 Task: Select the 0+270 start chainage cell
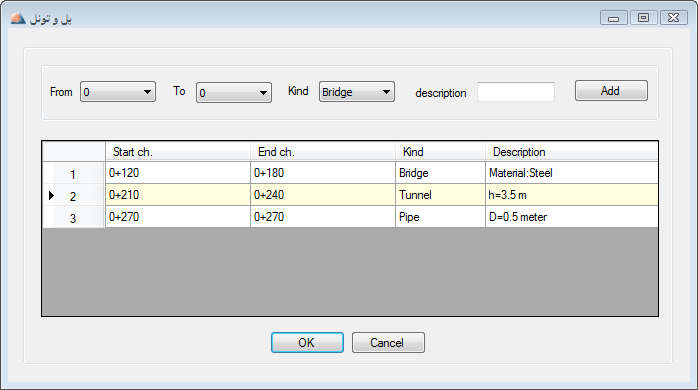tap(178, 217)
